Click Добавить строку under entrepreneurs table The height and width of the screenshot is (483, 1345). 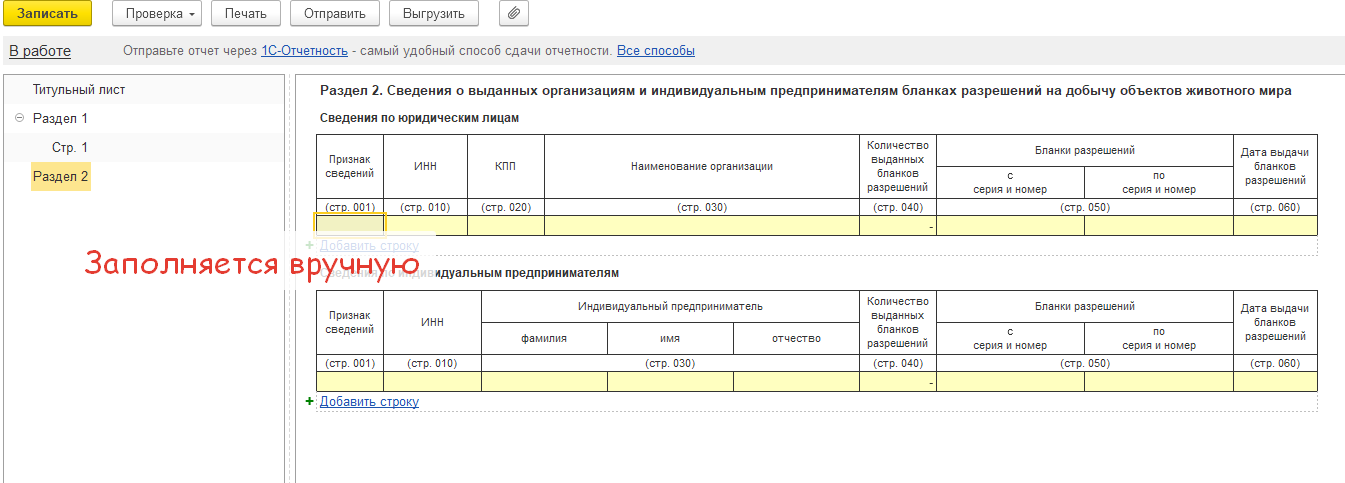(x=369, y=401)
